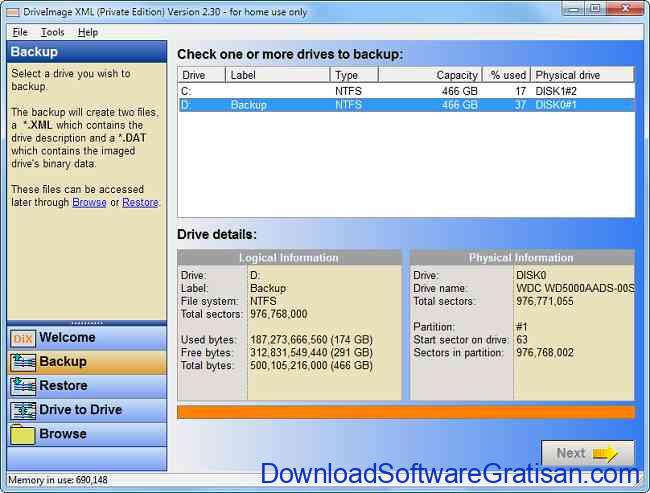The width and height of the screenshot is (650, 493).
Task: Select the C: drive row
Action: (x=406, y=91)
